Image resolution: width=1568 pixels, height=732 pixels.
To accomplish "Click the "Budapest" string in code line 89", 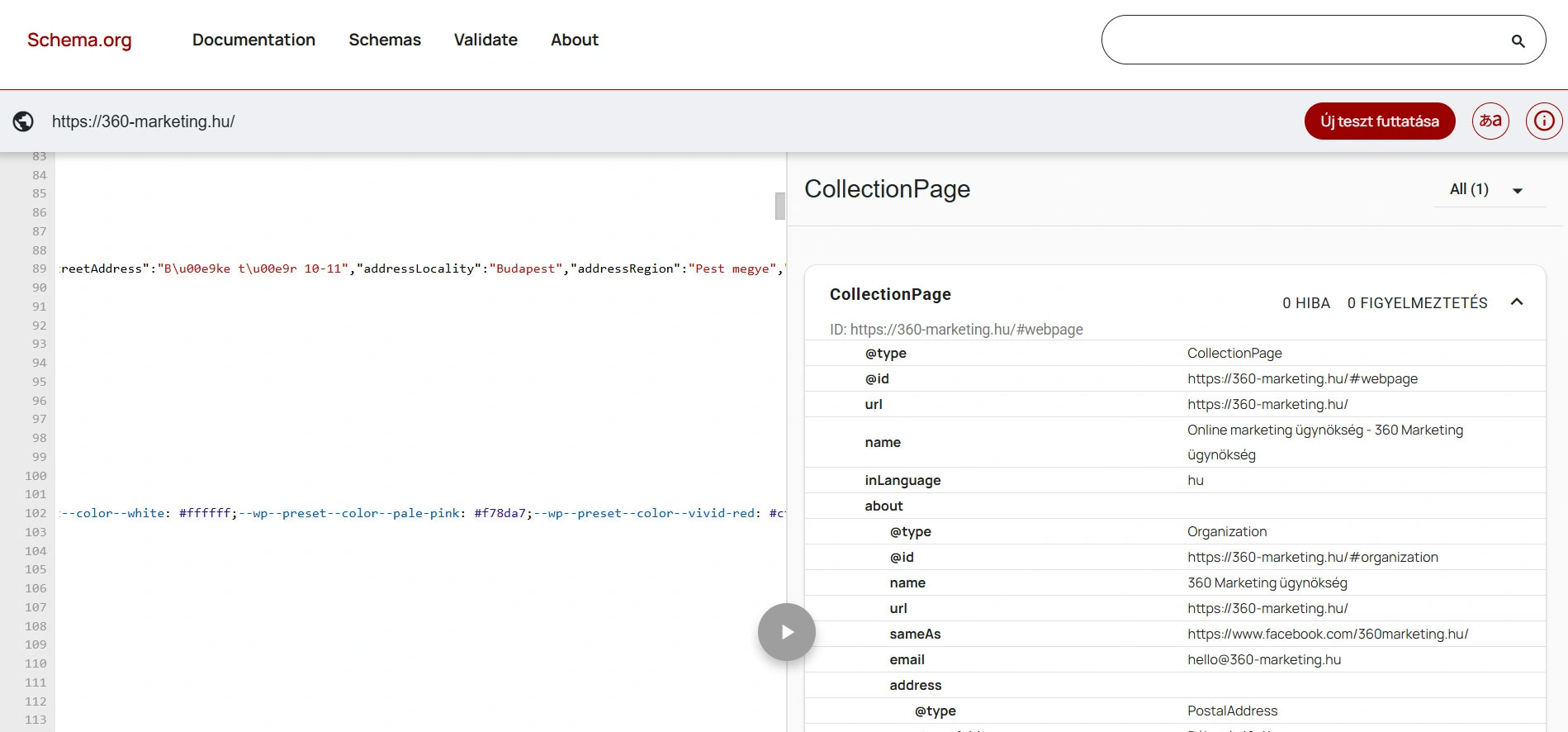I will point(526,269).
